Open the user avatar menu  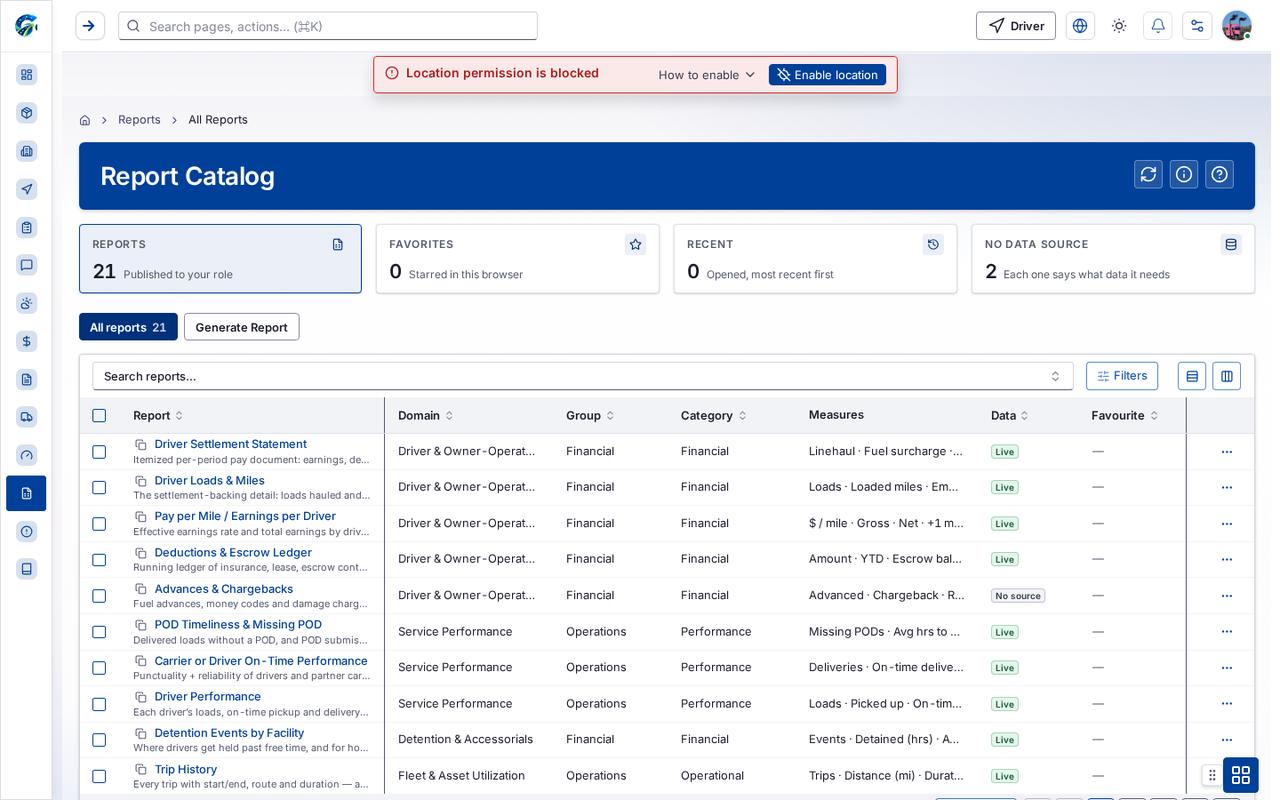click(x=1237, y=26)
